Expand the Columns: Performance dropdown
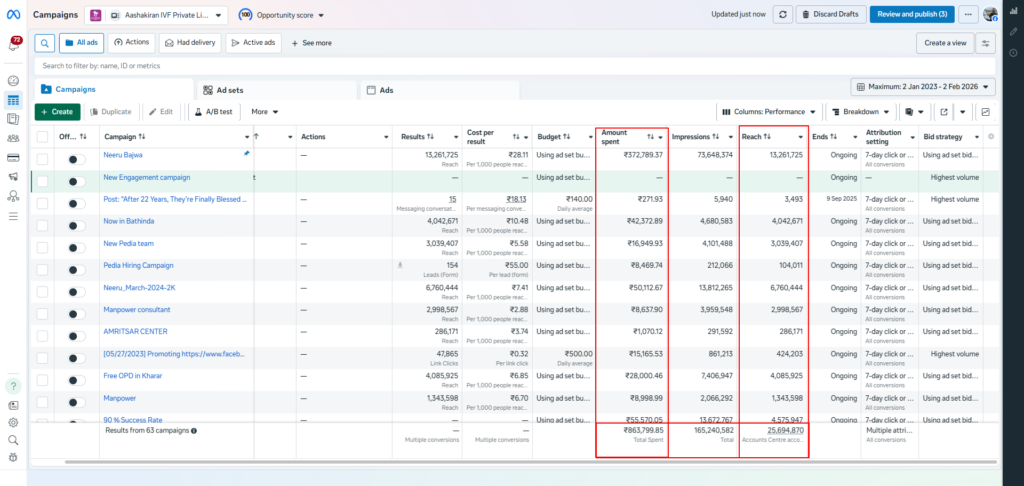The width and height of the screenshot is (1024, 486). (768, 112)
